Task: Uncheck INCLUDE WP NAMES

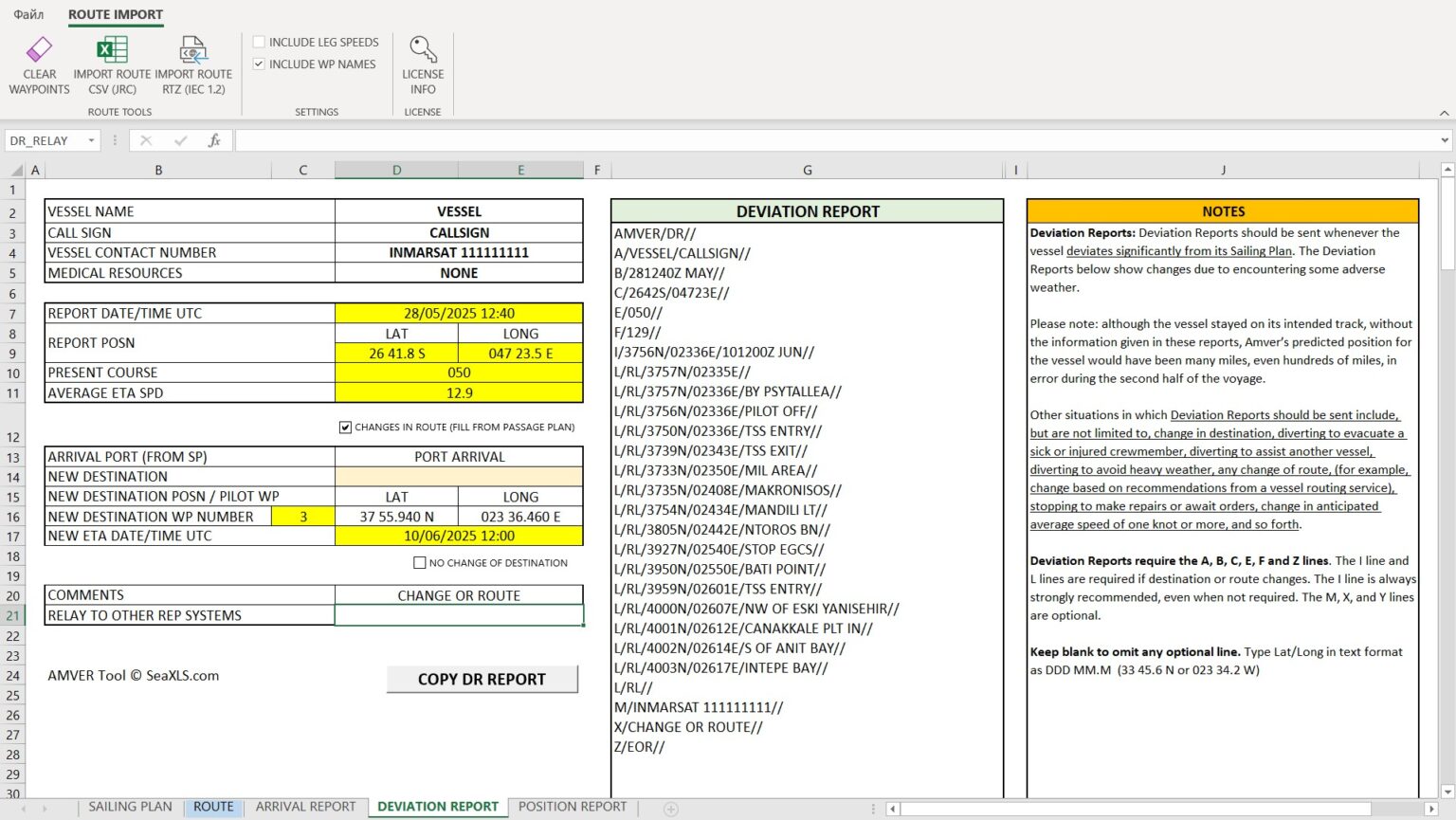Action: point(258,64)
